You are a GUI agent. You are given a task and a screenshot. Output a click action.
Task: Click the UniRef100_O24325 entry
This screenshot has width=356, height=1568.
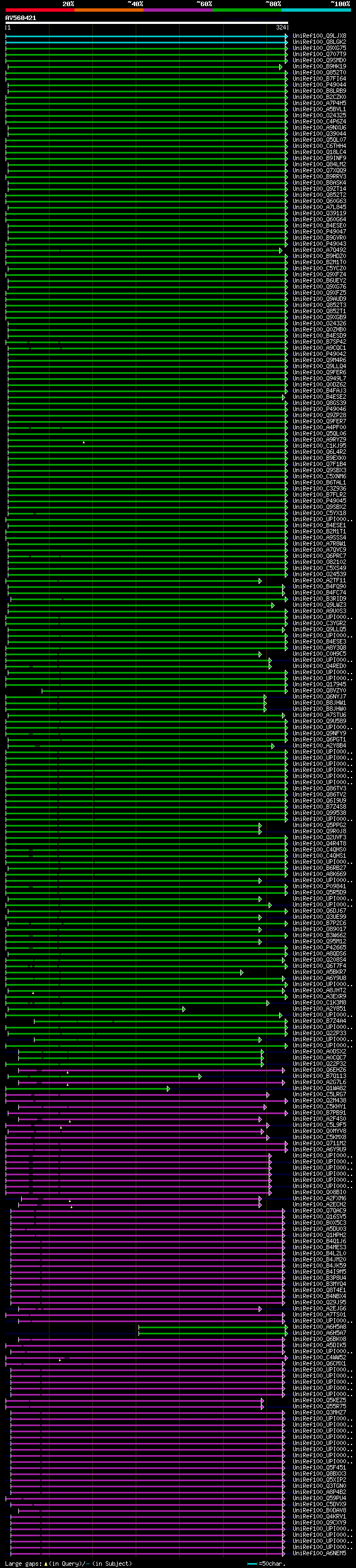319,115
